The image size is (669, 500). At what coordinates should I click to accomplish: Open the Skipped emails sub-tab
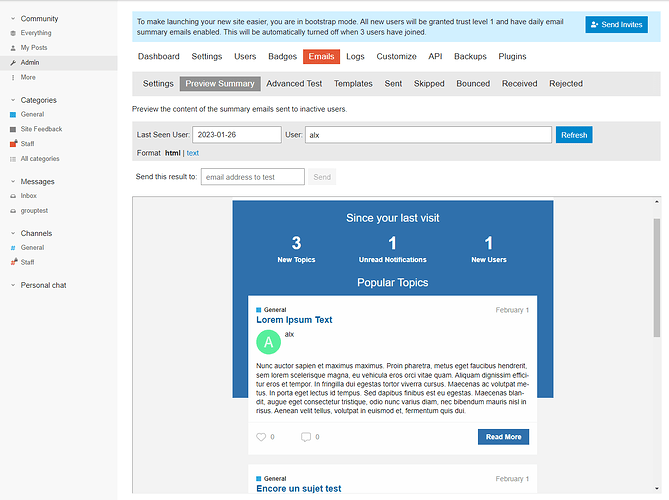click(429, 84)
